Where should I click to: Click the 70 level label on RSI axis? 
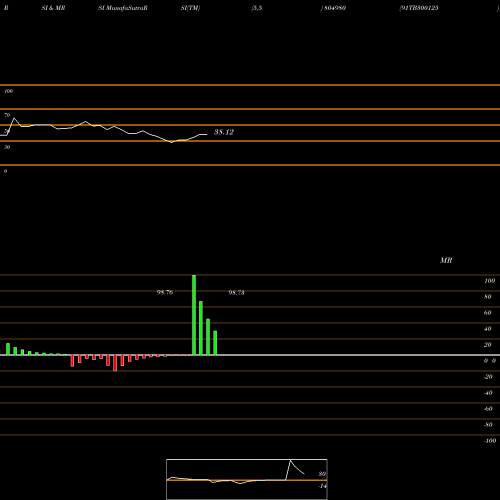(x=7, y=115)
